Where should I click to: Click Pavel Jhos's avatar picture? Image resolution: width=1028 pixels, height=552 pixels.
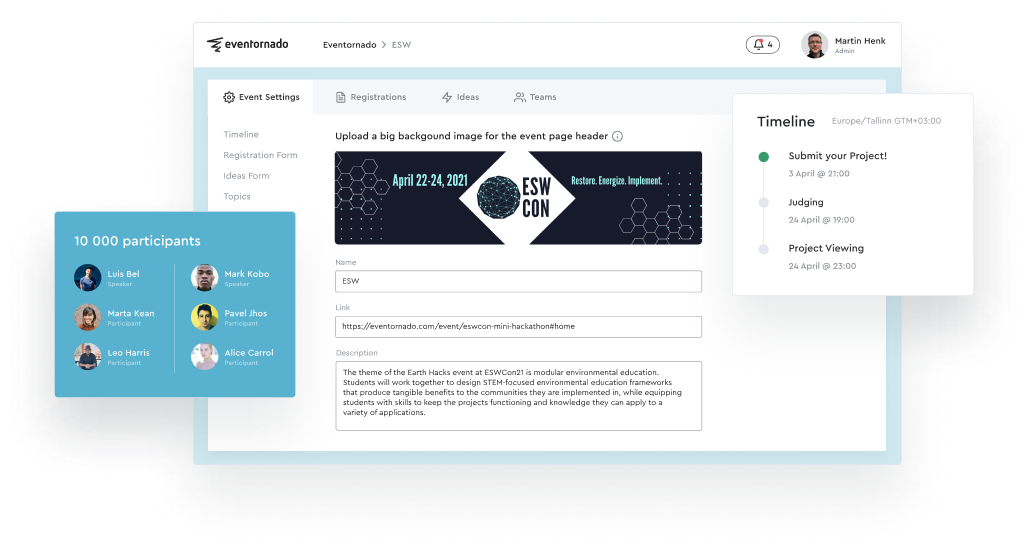[204, 317]
